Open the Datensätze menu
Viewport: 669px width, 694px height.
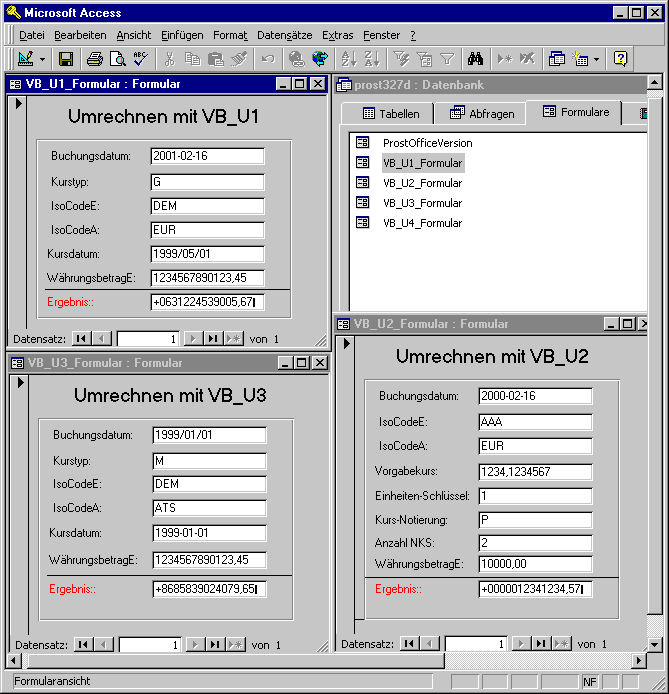pos(285,35)
